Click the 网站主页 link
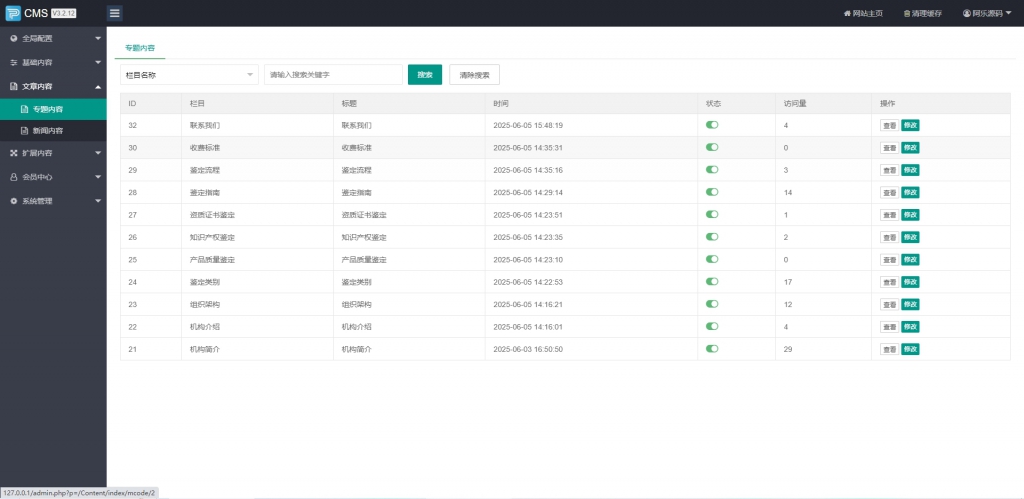The height and width of the screenshot is (499, 1024). (x=863, y=13)
